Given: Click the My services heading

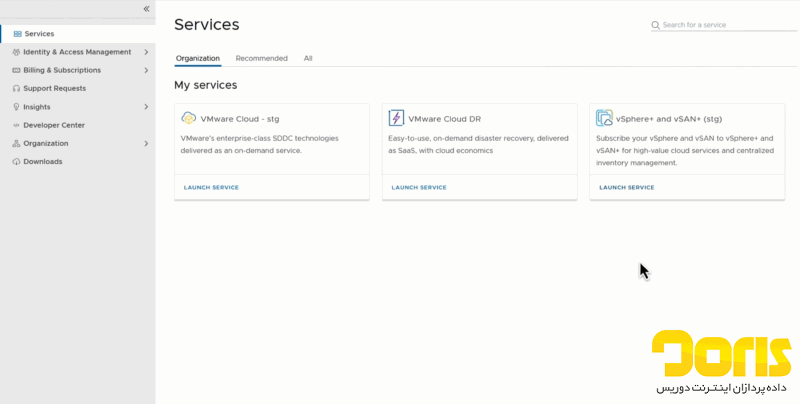Looking at the screenshot, I should pyautogui.click(x=206, y=85).
